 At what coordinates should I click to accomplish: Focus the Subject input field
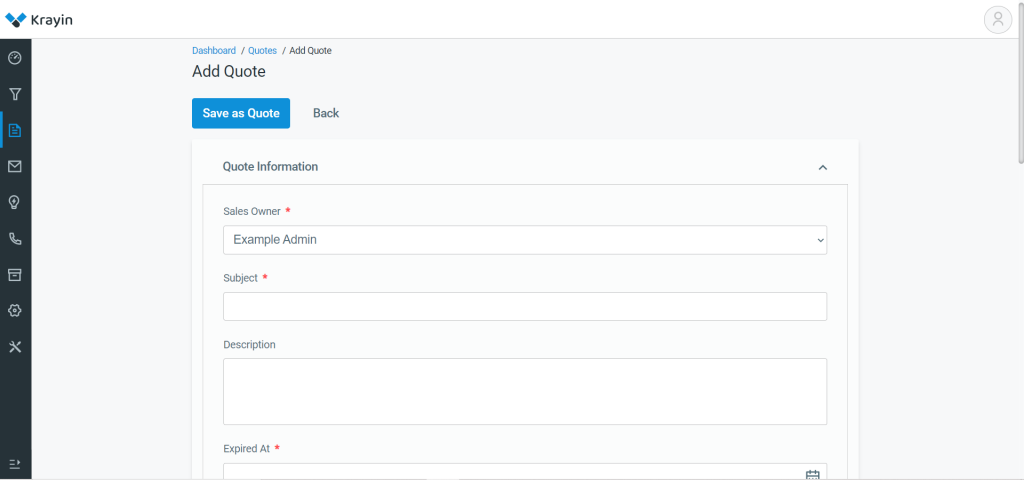tap(525, 306)
